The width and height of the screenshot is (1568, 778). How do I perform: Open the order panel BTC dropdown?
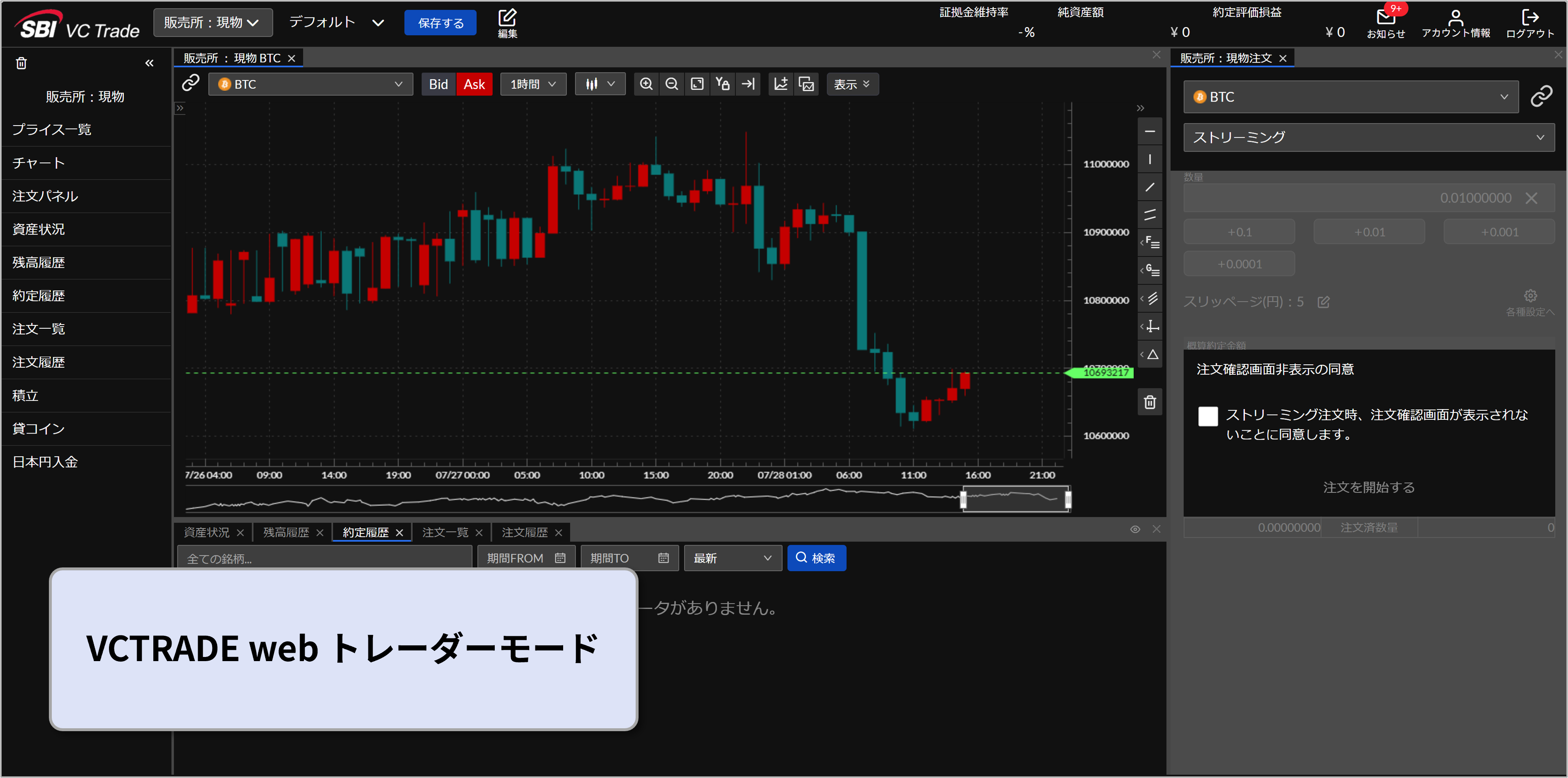coord(1351,97)
